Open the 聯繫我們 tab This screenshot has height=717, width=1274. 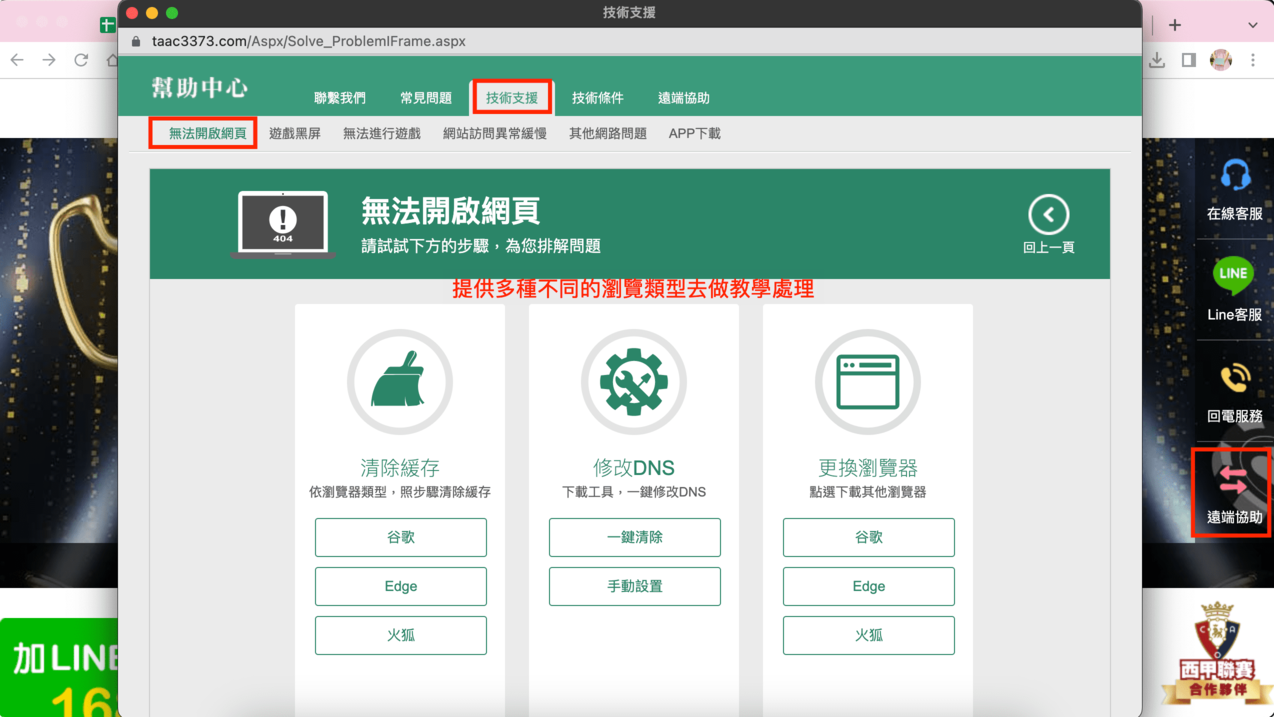(x=340, y=98)
